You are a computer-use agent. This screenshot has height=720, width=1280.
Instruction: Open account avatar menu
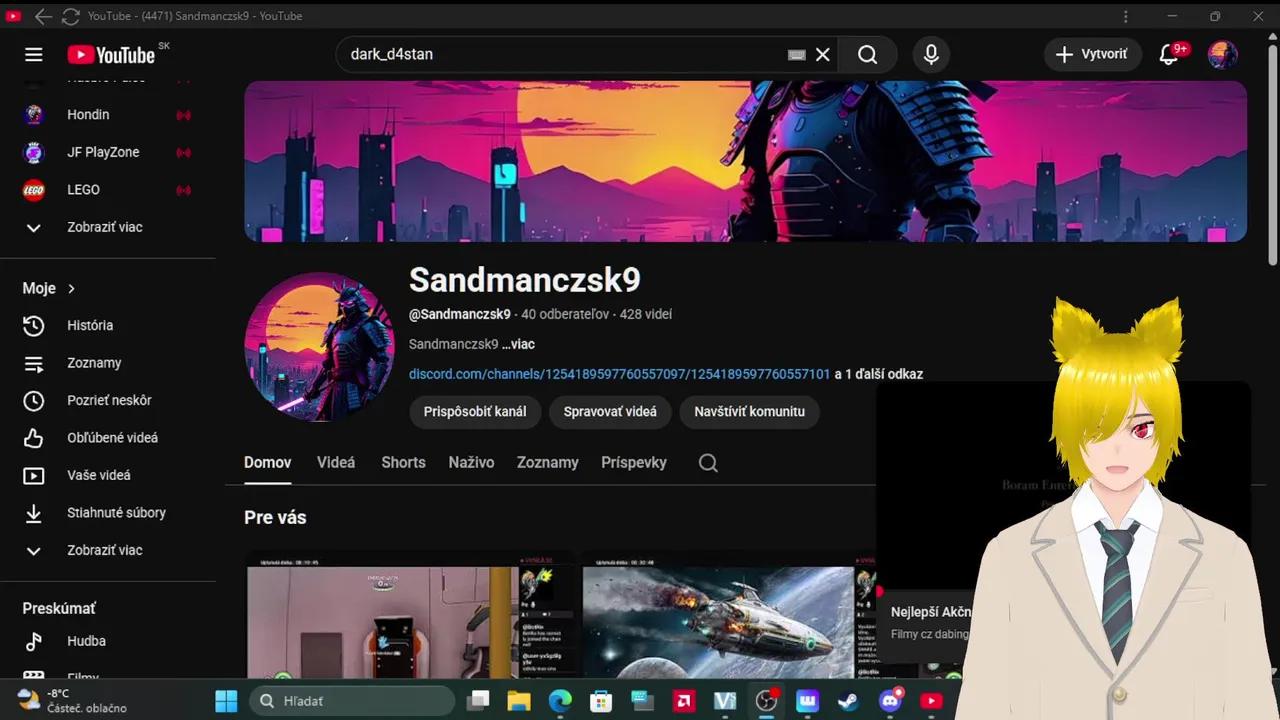click(1222, 55)
